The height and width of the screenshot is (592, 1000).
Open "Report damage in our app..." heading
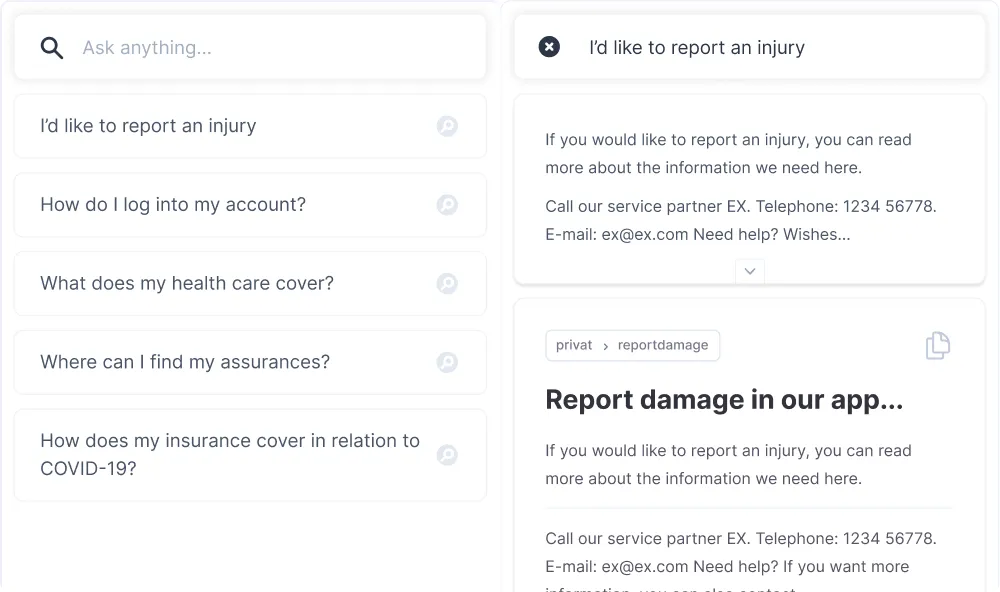[724, 400]
